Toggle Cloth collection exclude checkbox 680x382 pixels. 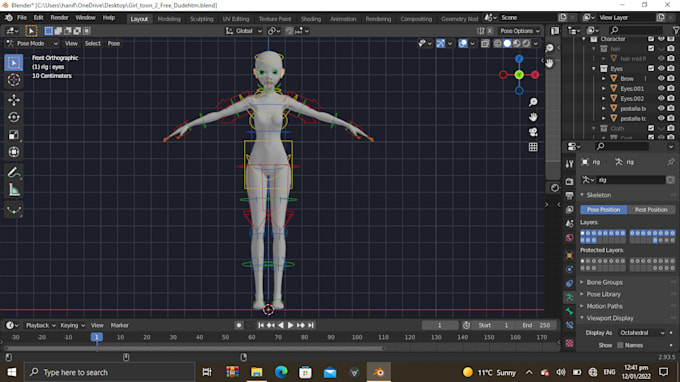pyautogui.click(x=651, y=128)
